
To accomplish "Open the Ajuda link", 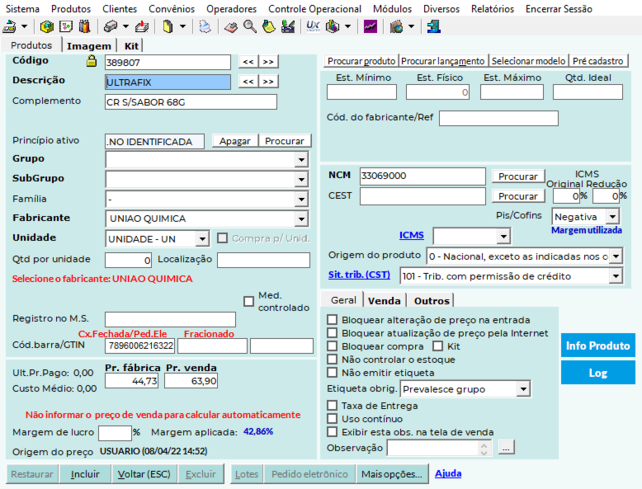I will click(x=448, y=473).
